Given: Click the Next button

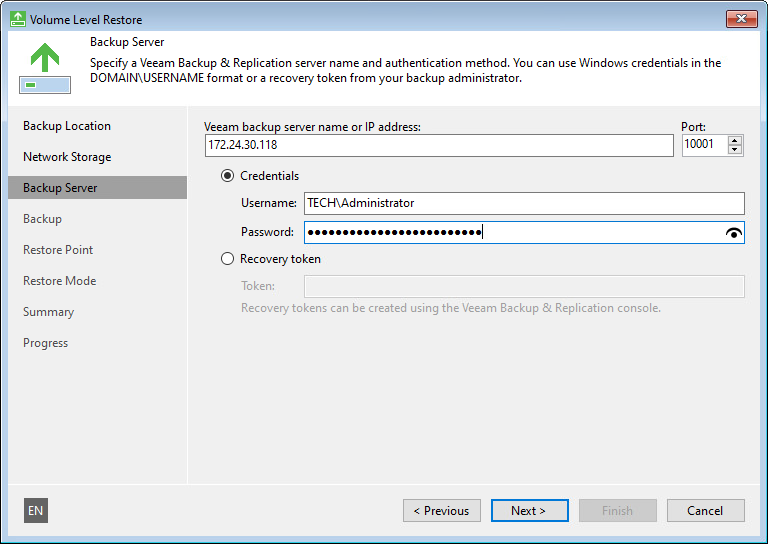Looking at the screenshot, I should click(529, 511).
